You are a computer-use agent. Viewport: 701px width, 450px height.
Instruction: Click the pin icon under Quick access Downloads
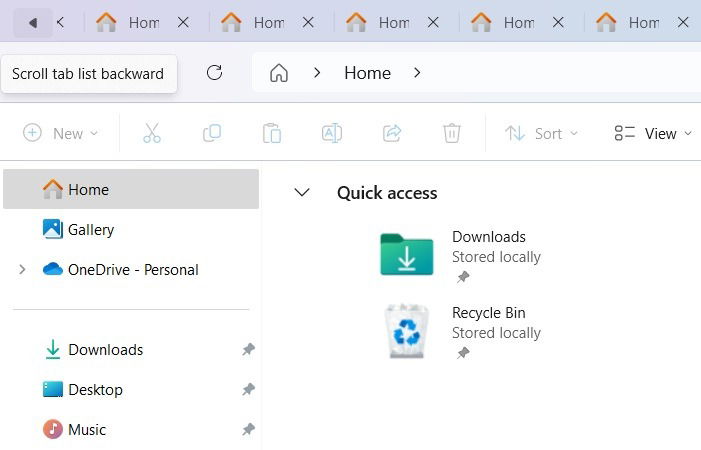(x=463, y=277)
